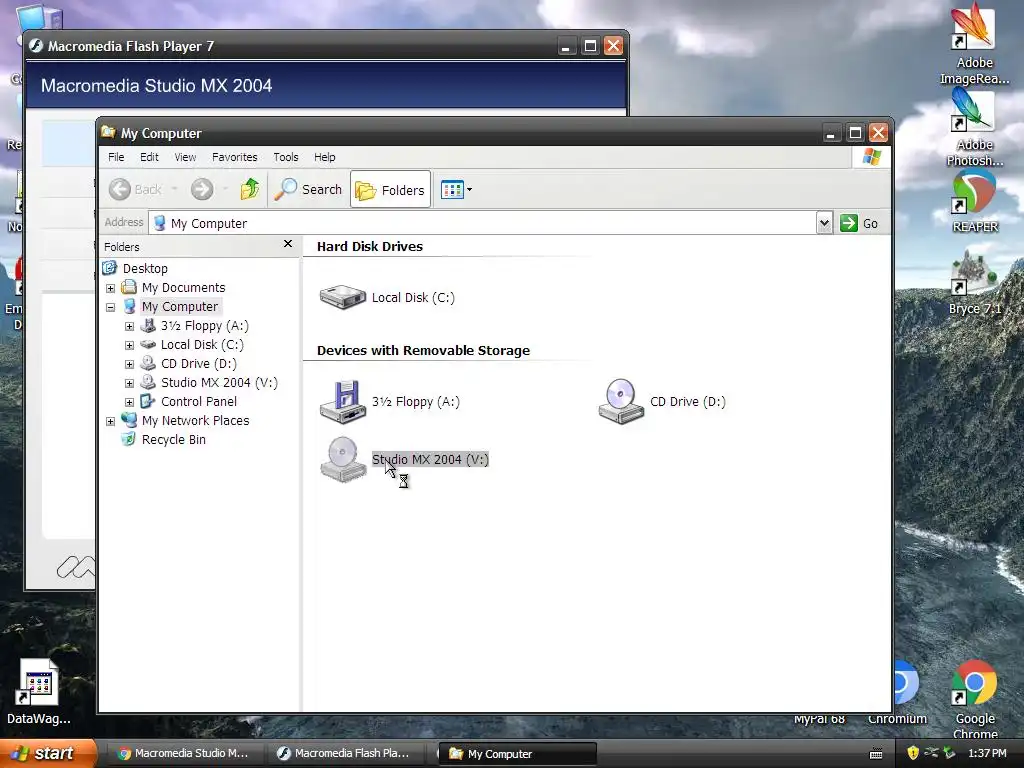Select Recycle Bin in folder tree
This screenshot has width=1024, height=768.
pos(174,440)
